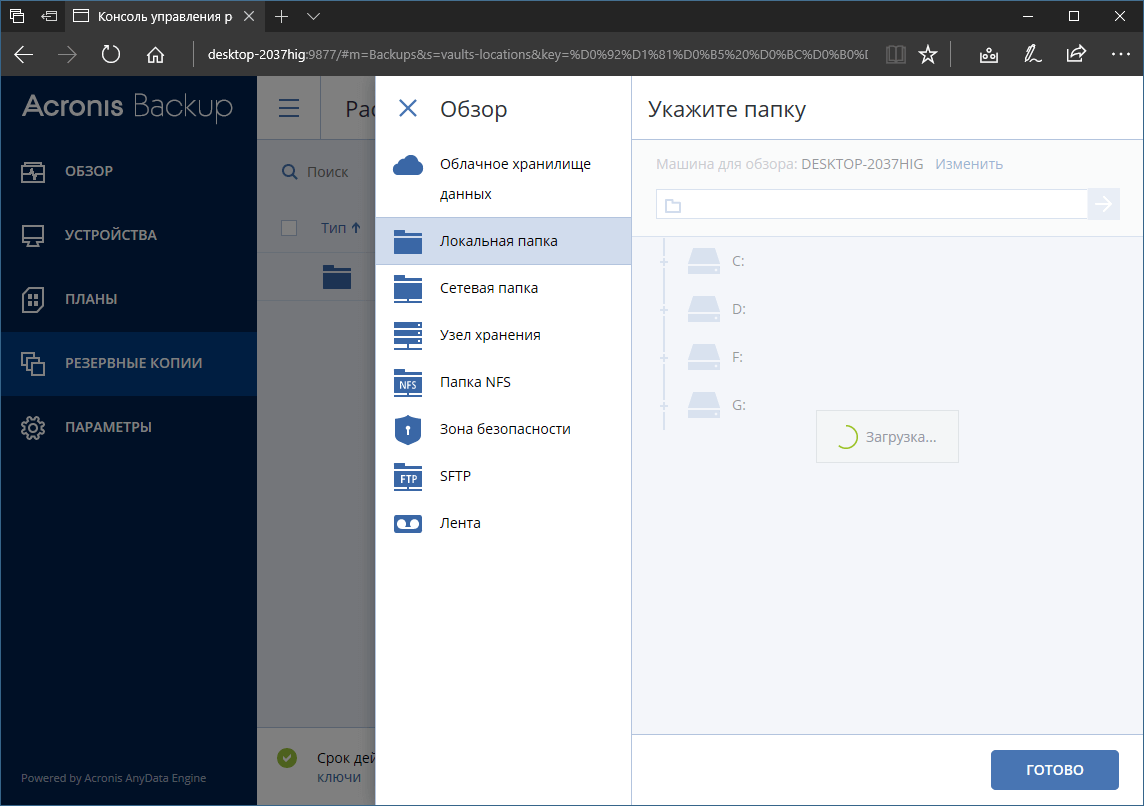Open a new browser tab

click(x=282, y=16)
